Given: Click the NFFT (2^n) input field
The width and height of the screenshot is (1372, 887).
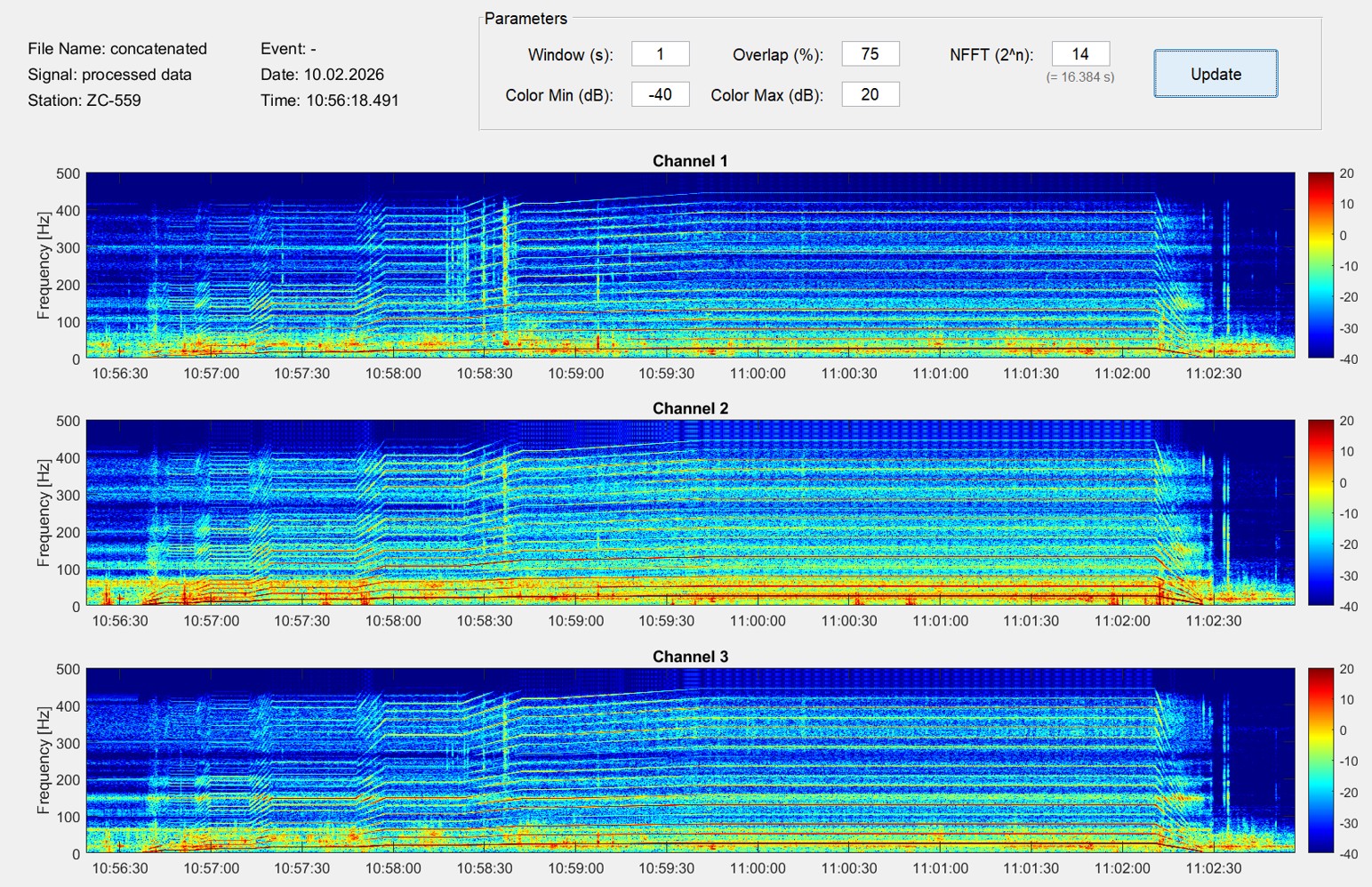Looking at the screenshot, I should pyautogui.click(x=1079, y=54).
